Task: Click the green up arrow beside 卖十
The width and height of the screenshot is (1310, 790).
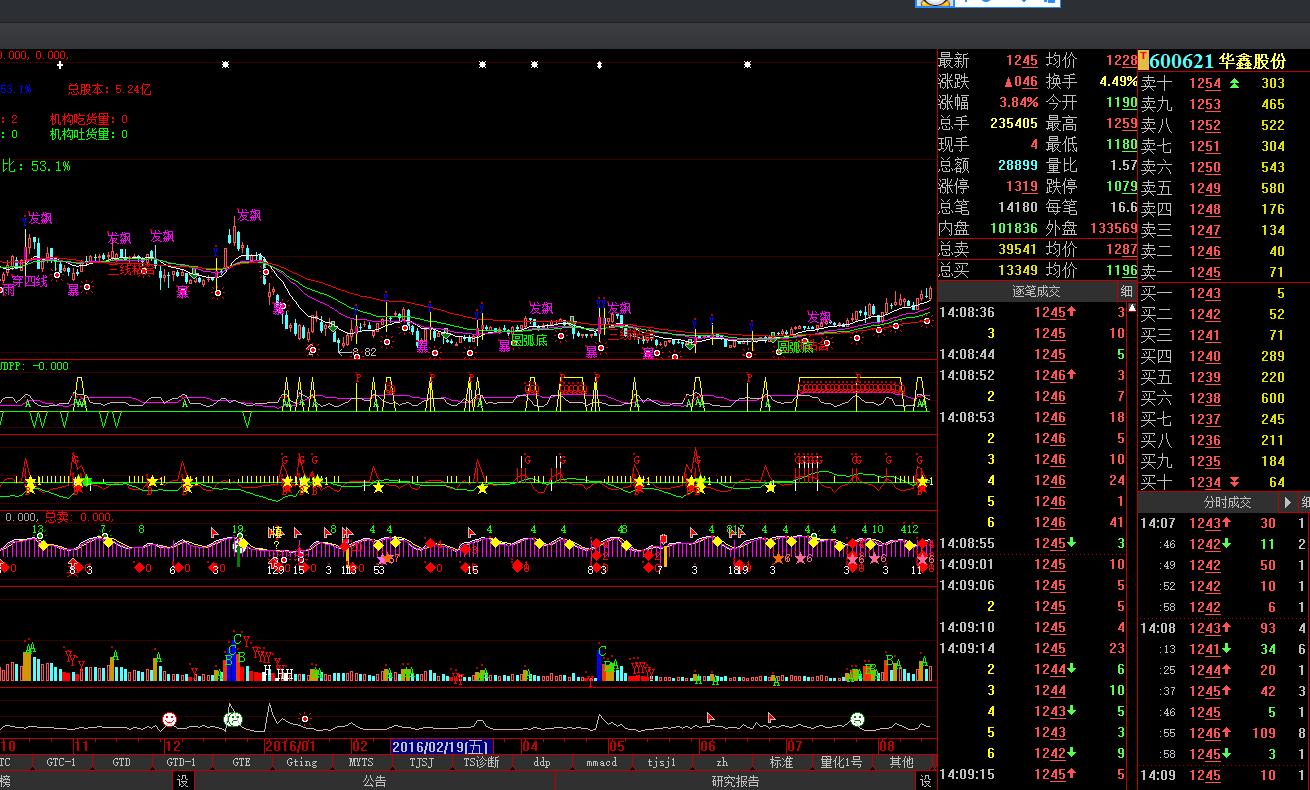Action: 1234,83
